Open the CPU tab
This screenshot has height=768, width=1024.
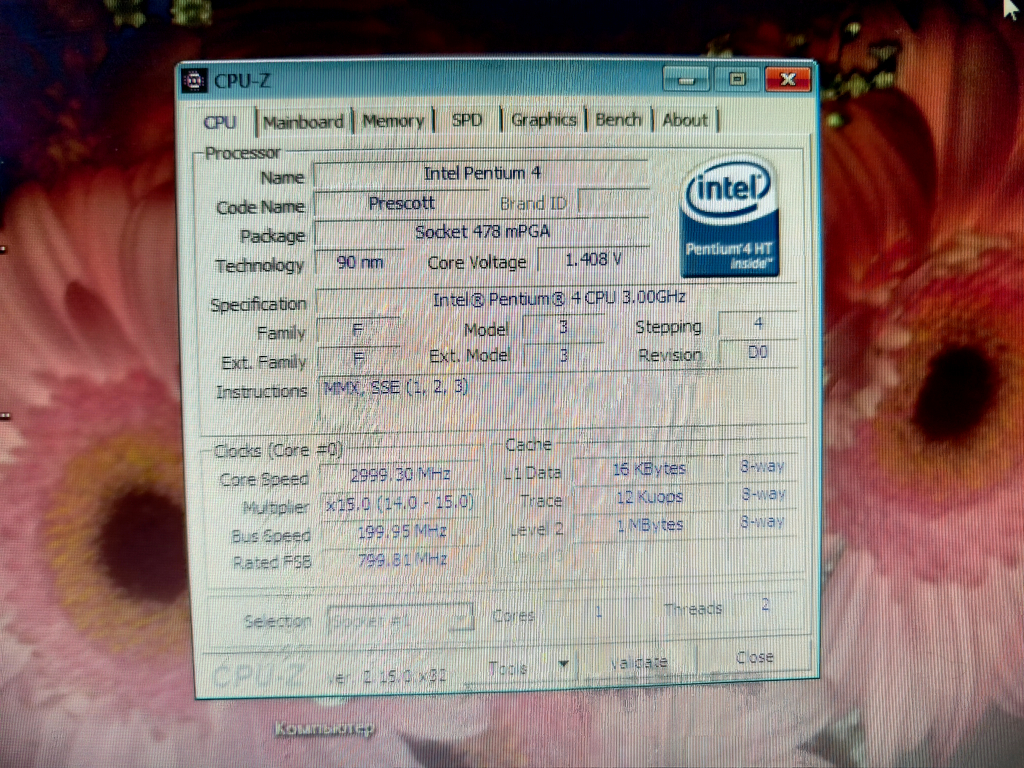click(x=220, y=122)
